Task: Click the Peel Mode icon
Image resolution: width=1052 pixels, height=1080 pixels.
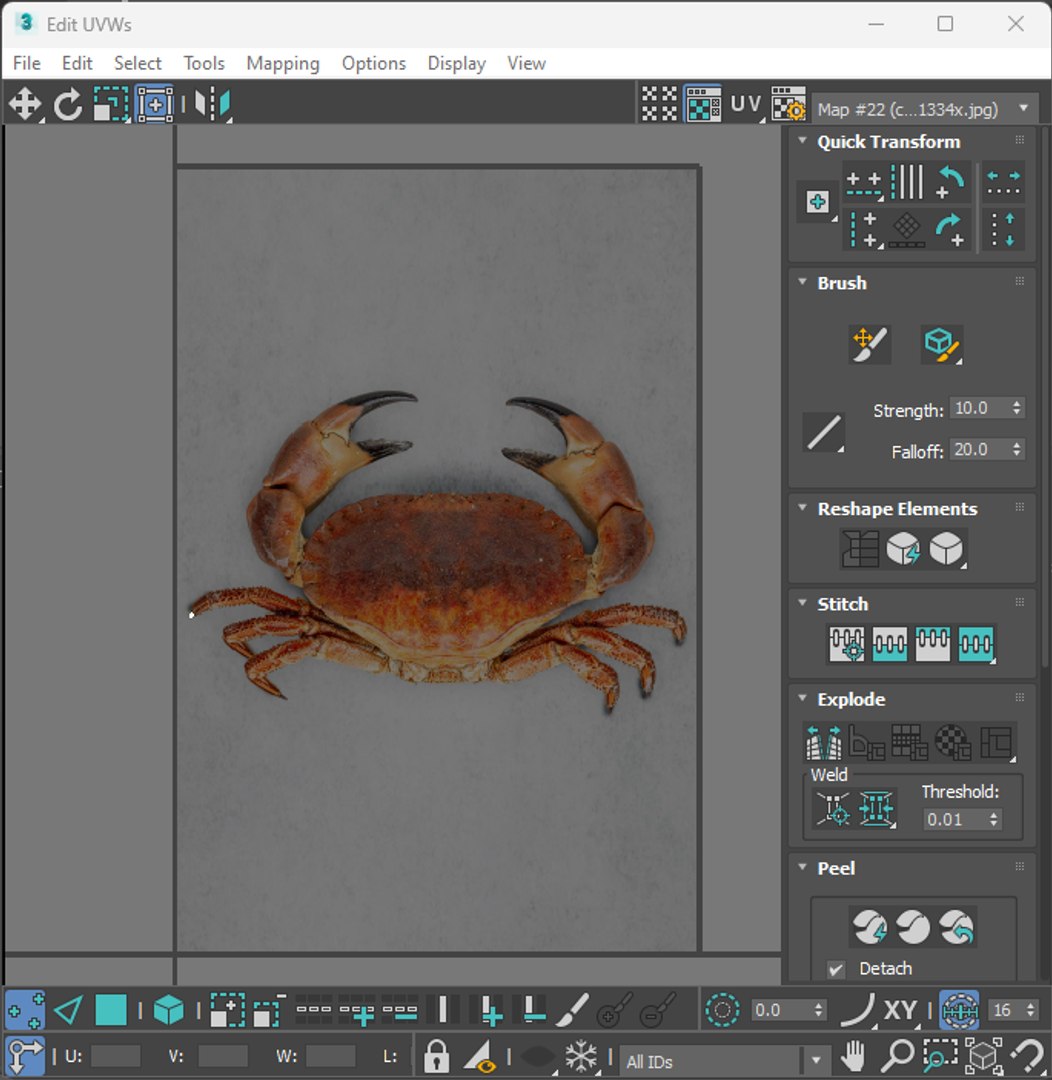Action: (914, 926)
